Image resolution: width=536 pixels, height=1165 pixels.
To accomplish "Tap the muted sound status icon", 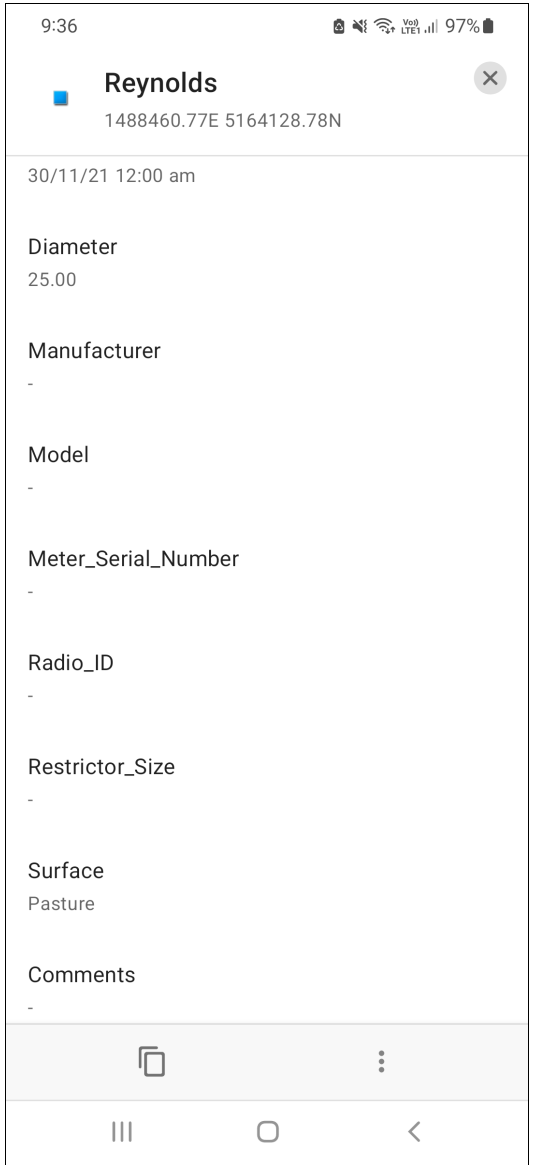I will (x=360, y=27).
